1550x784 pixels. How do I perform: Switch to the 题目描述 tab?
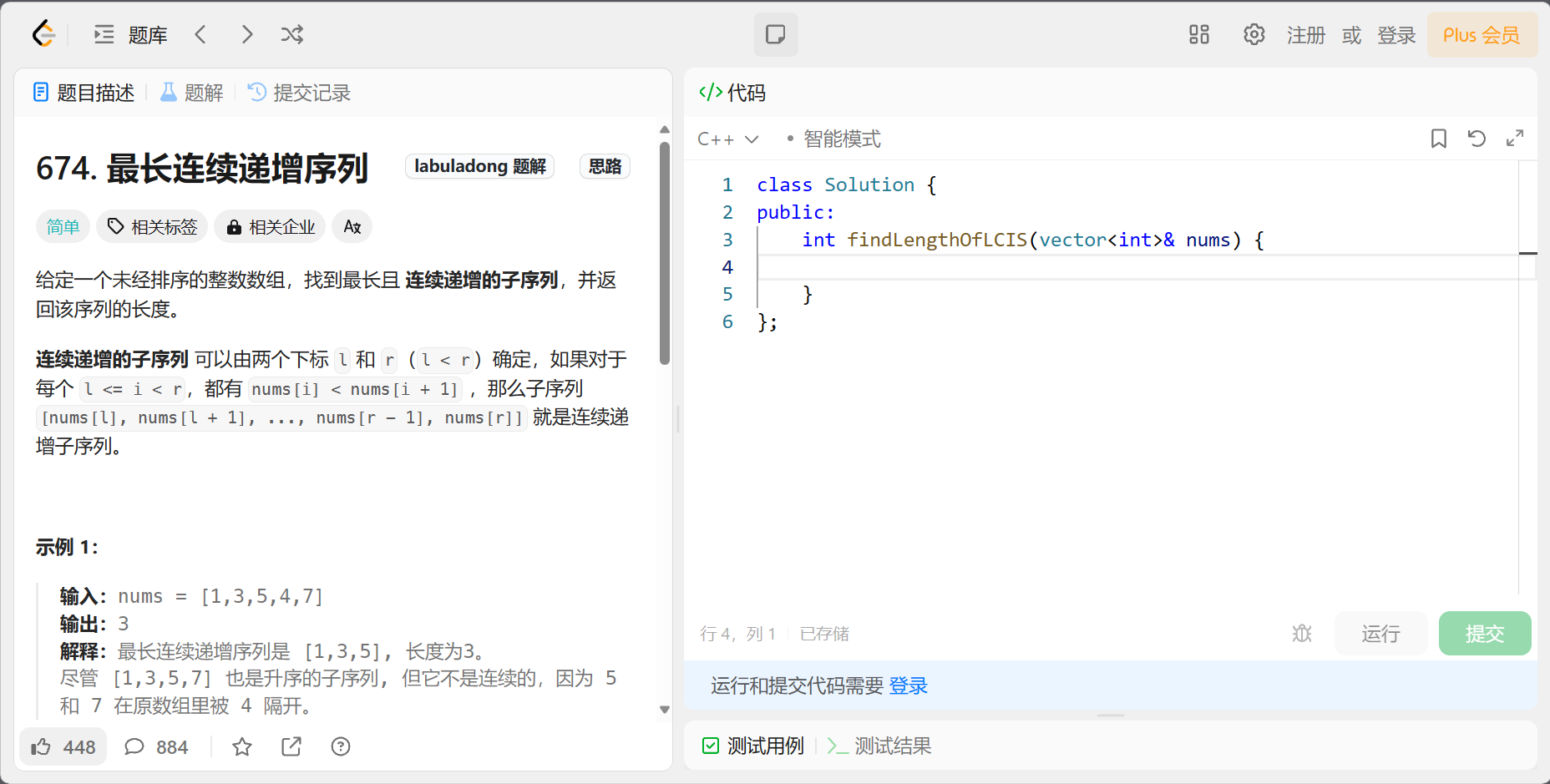(84, 93)
